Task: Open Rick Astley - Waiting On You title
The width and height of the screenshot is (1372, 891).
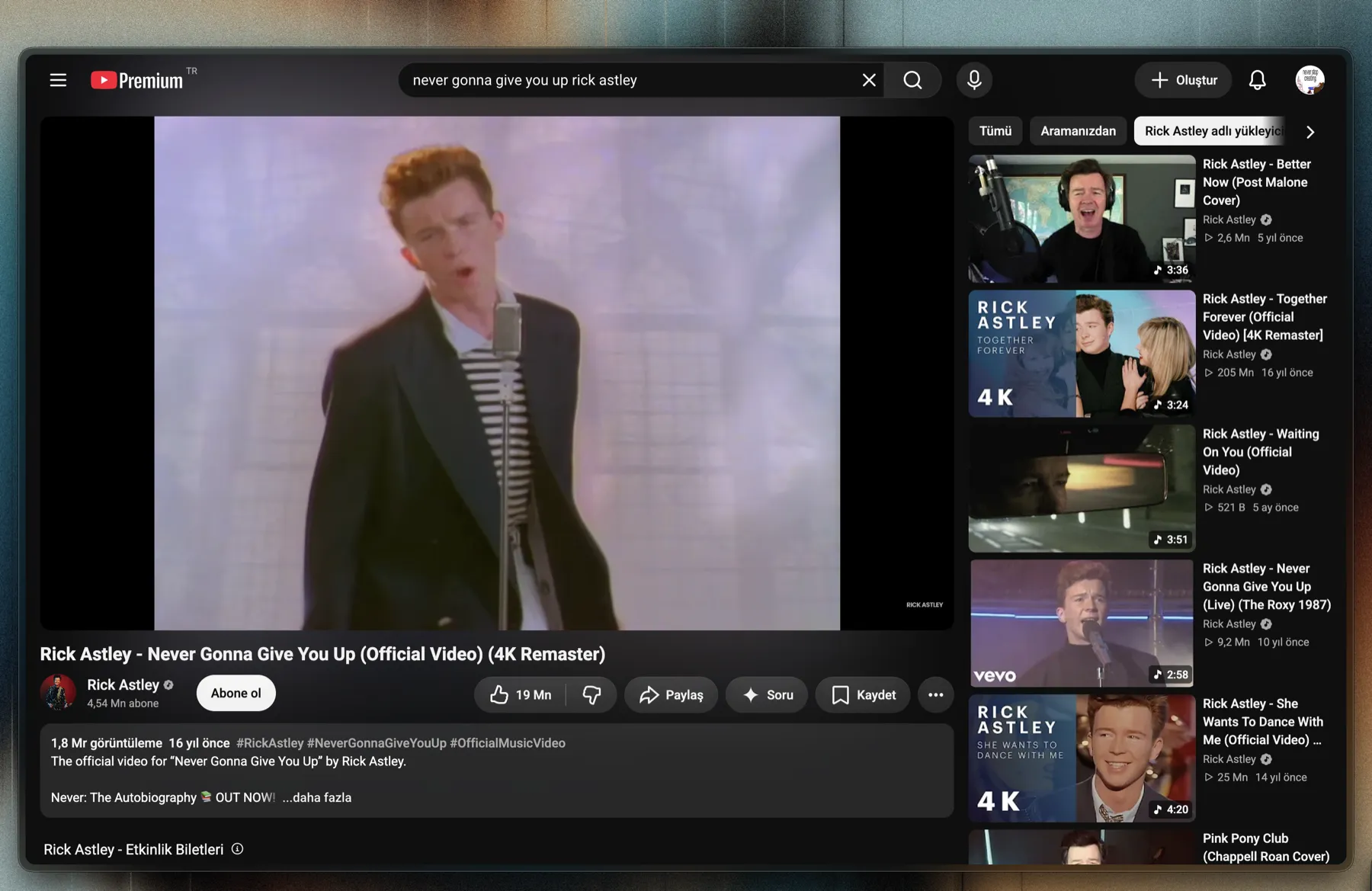Action: click(x=1261, y=452)
